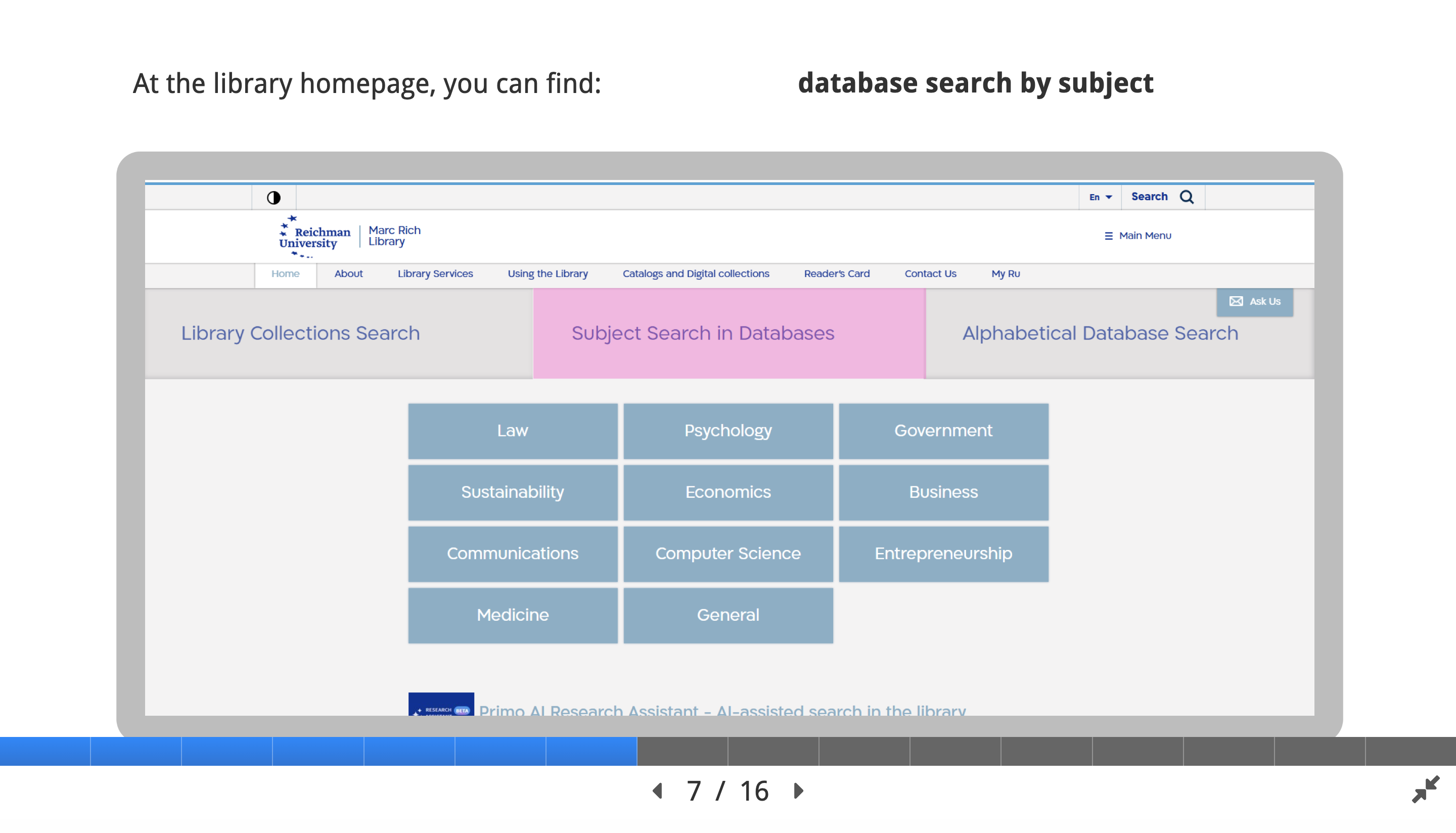The height and width of the screenshot is (833, 1456).
Task: Click the Primo Research Assistant thumbnail
Action: (x=440, y=705)
